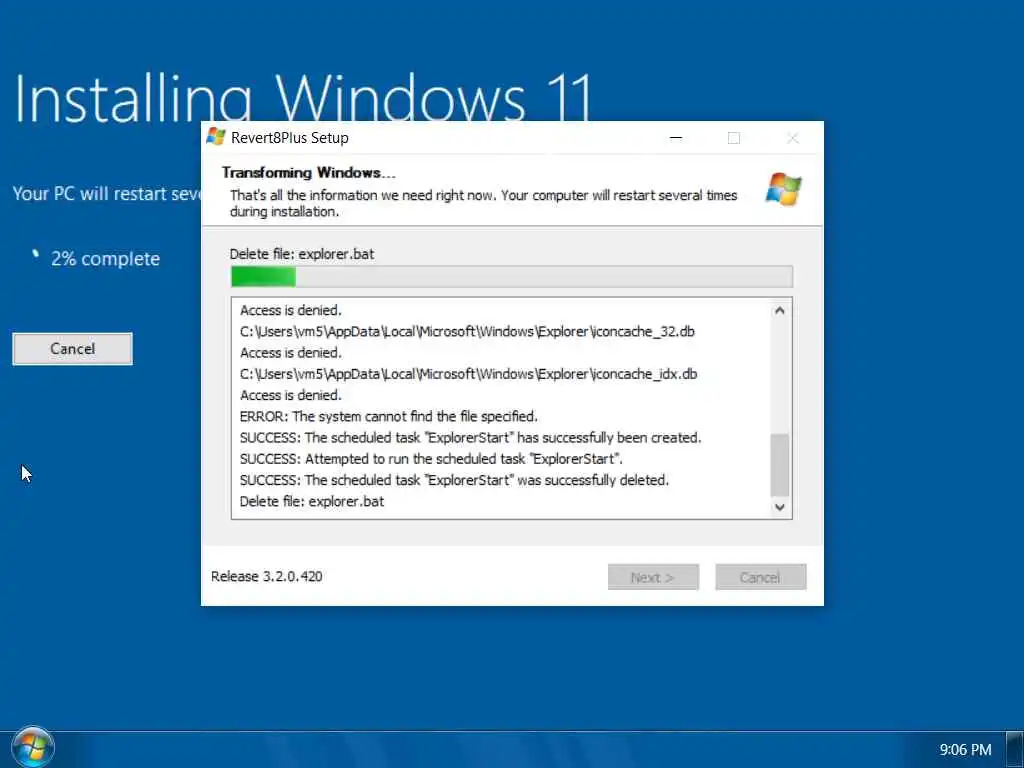Click the "Transforming Windows..." heading

point(308,172)
